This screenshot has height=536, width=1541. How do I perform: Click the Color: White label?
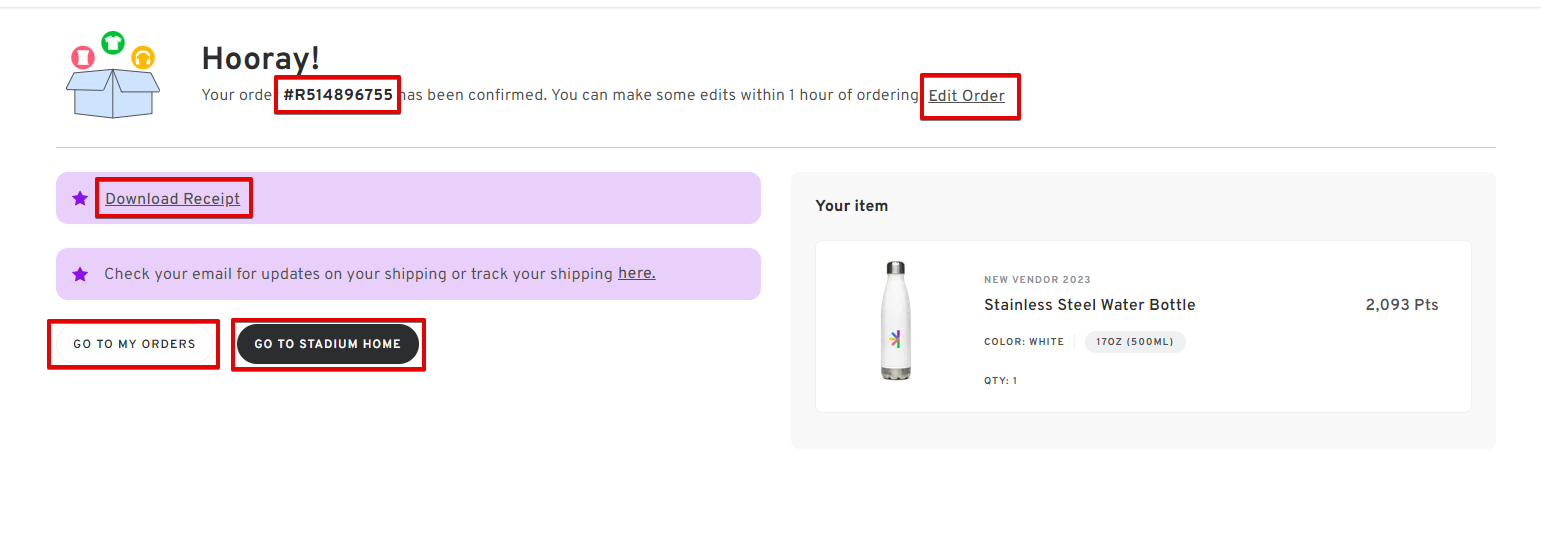pos(1023,342)
